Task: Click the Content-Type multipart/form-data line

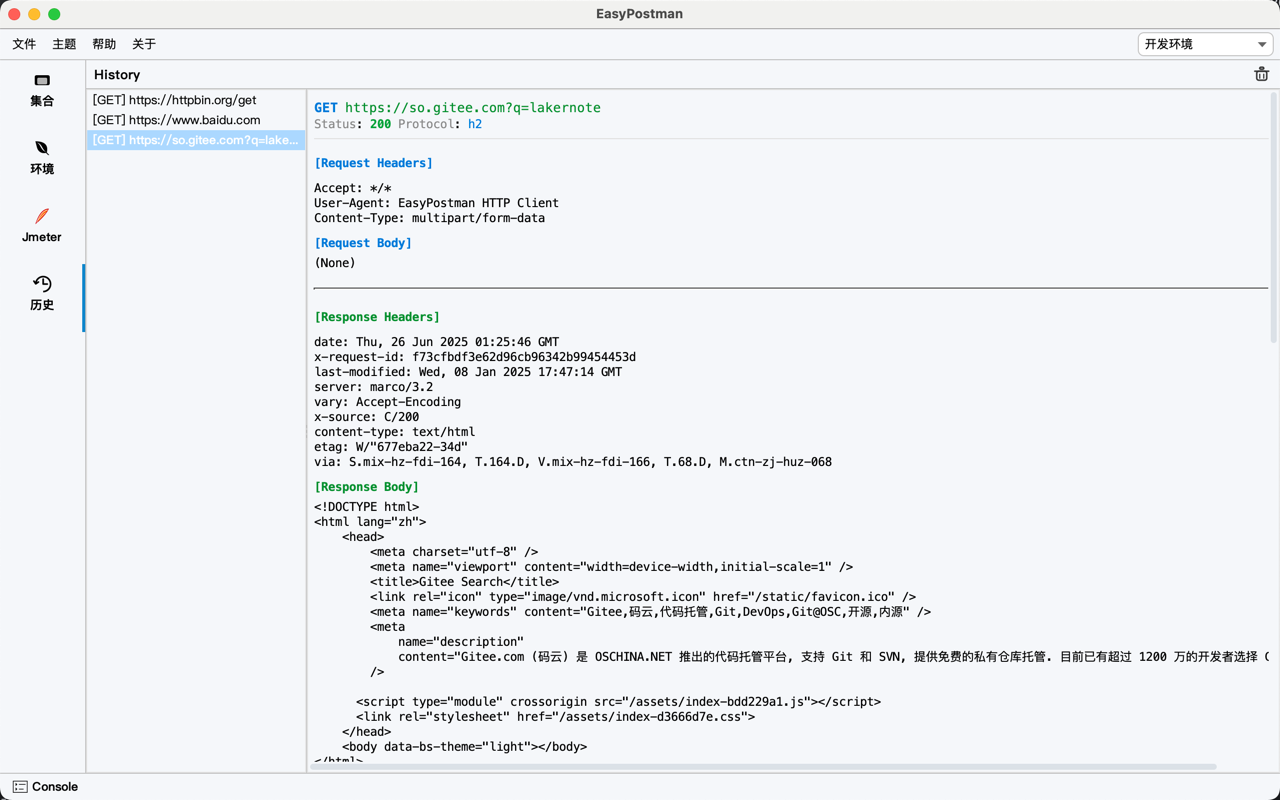Action: pyautogui.click(x=429, y=218)
